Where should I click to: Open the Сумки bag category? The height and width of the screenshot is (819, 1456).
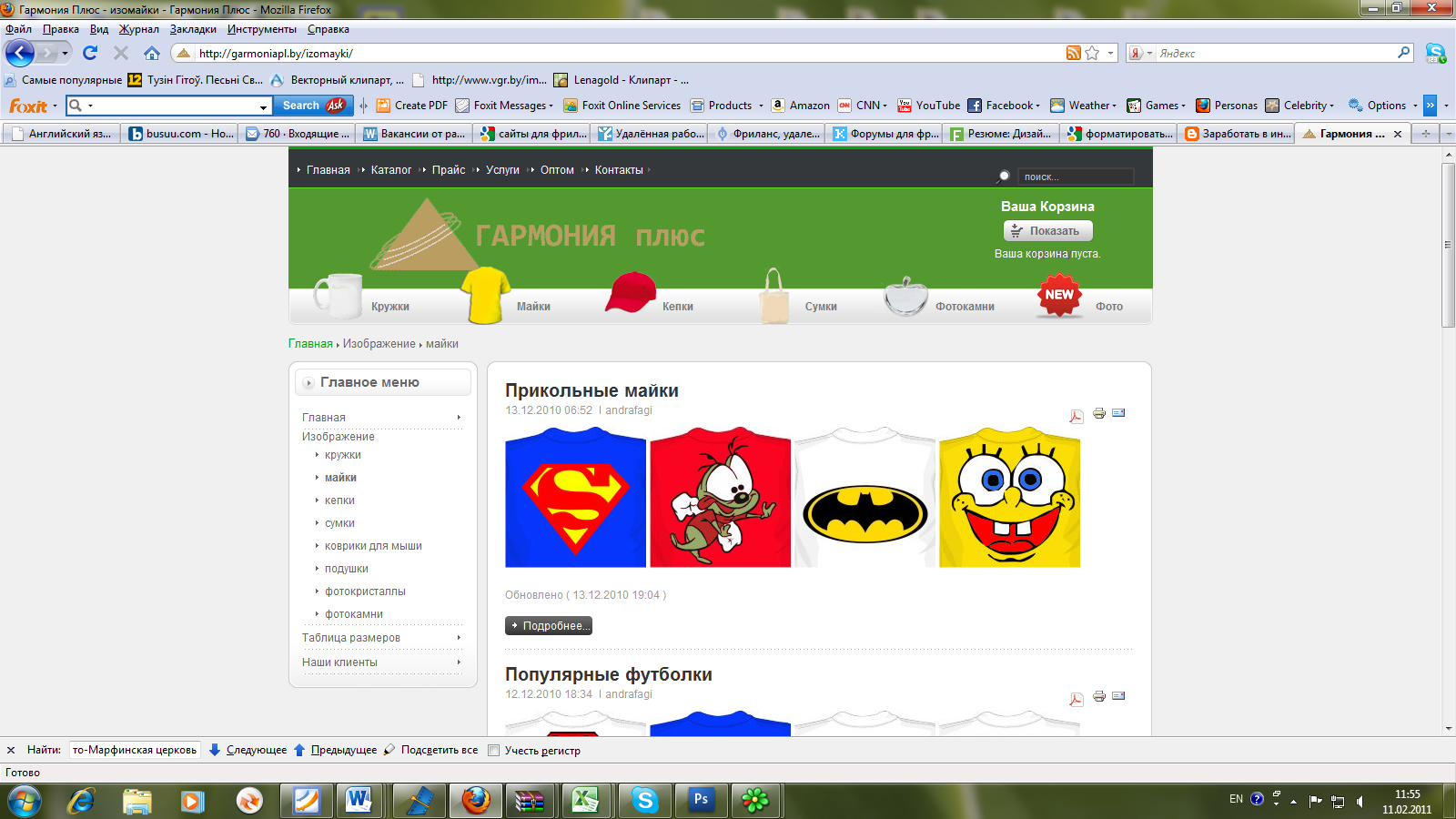point(798,298)
